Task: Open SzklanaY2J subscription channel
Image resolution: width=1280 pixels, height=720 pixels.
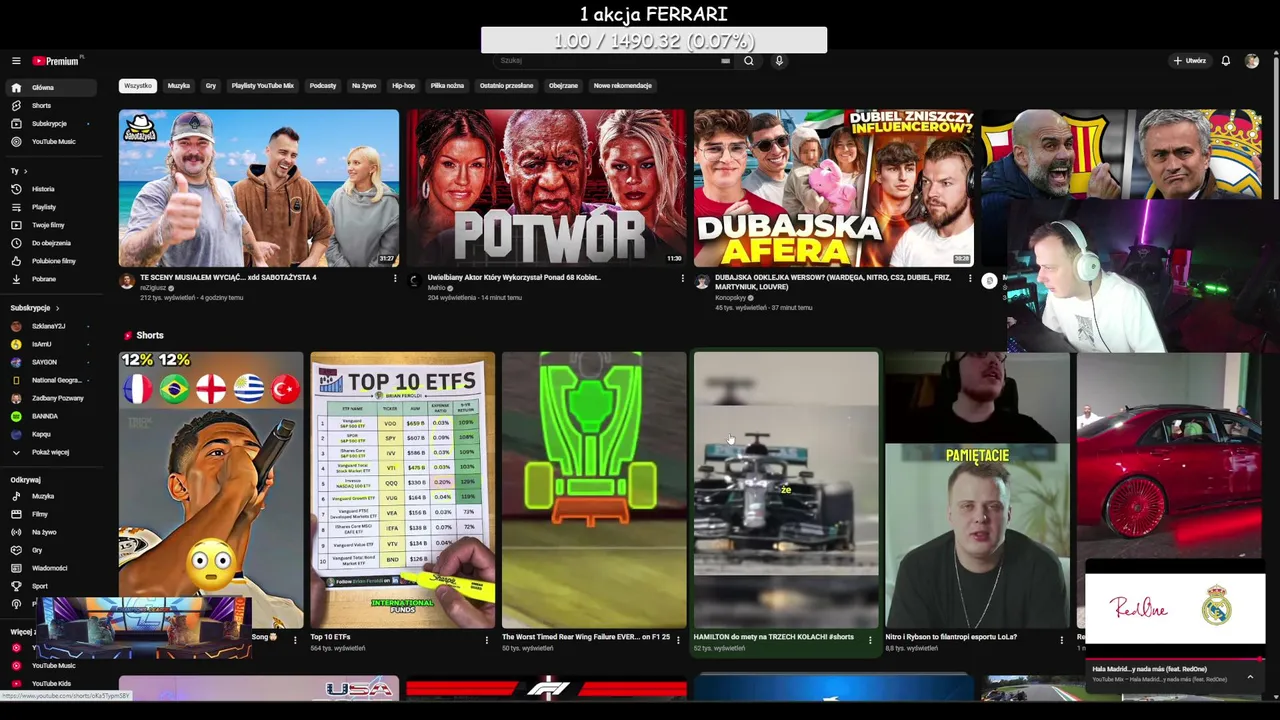Action: (x=48, y=326)
